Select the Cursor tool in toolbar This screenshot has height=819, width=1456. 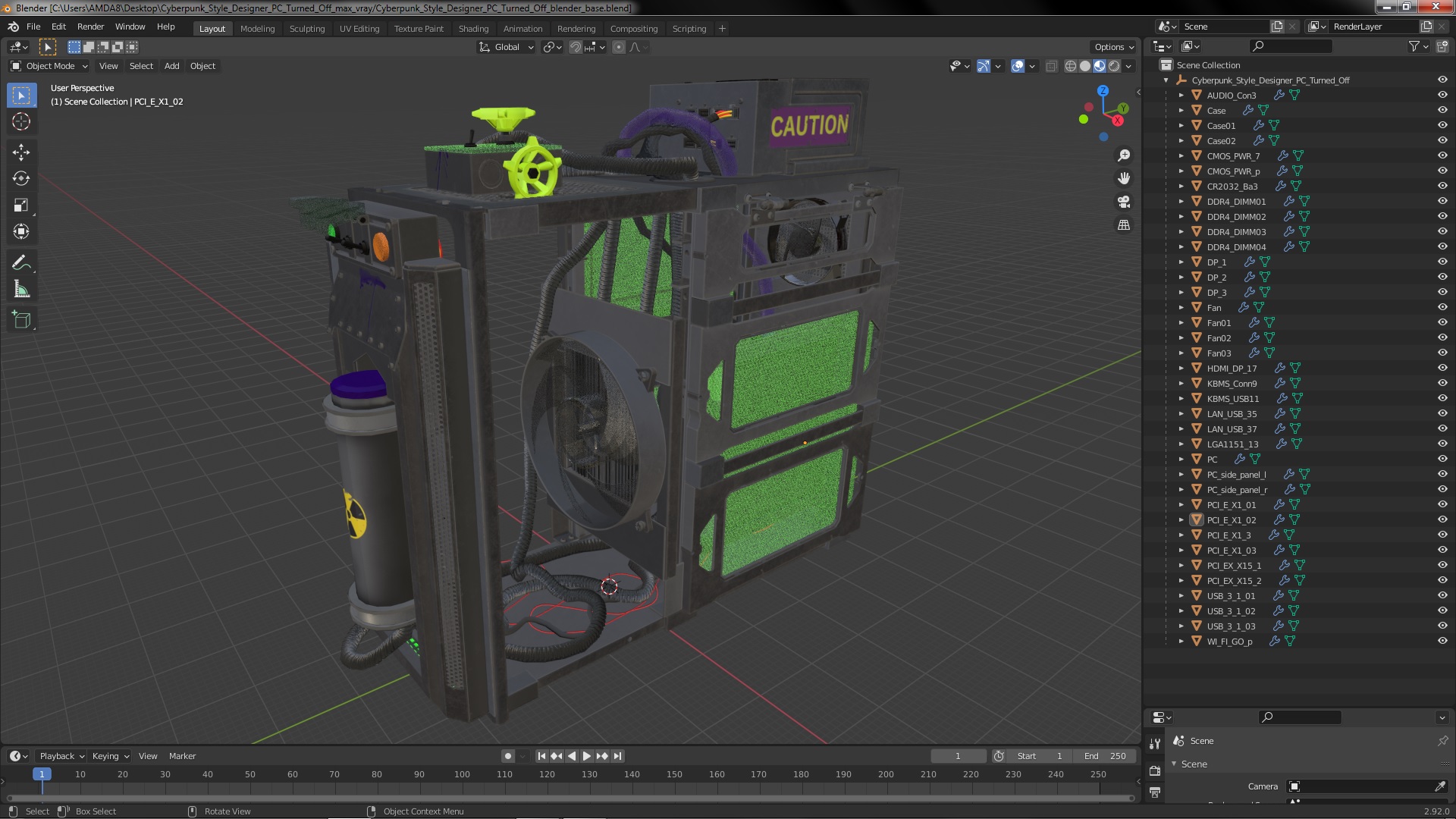tap(21, 122)
